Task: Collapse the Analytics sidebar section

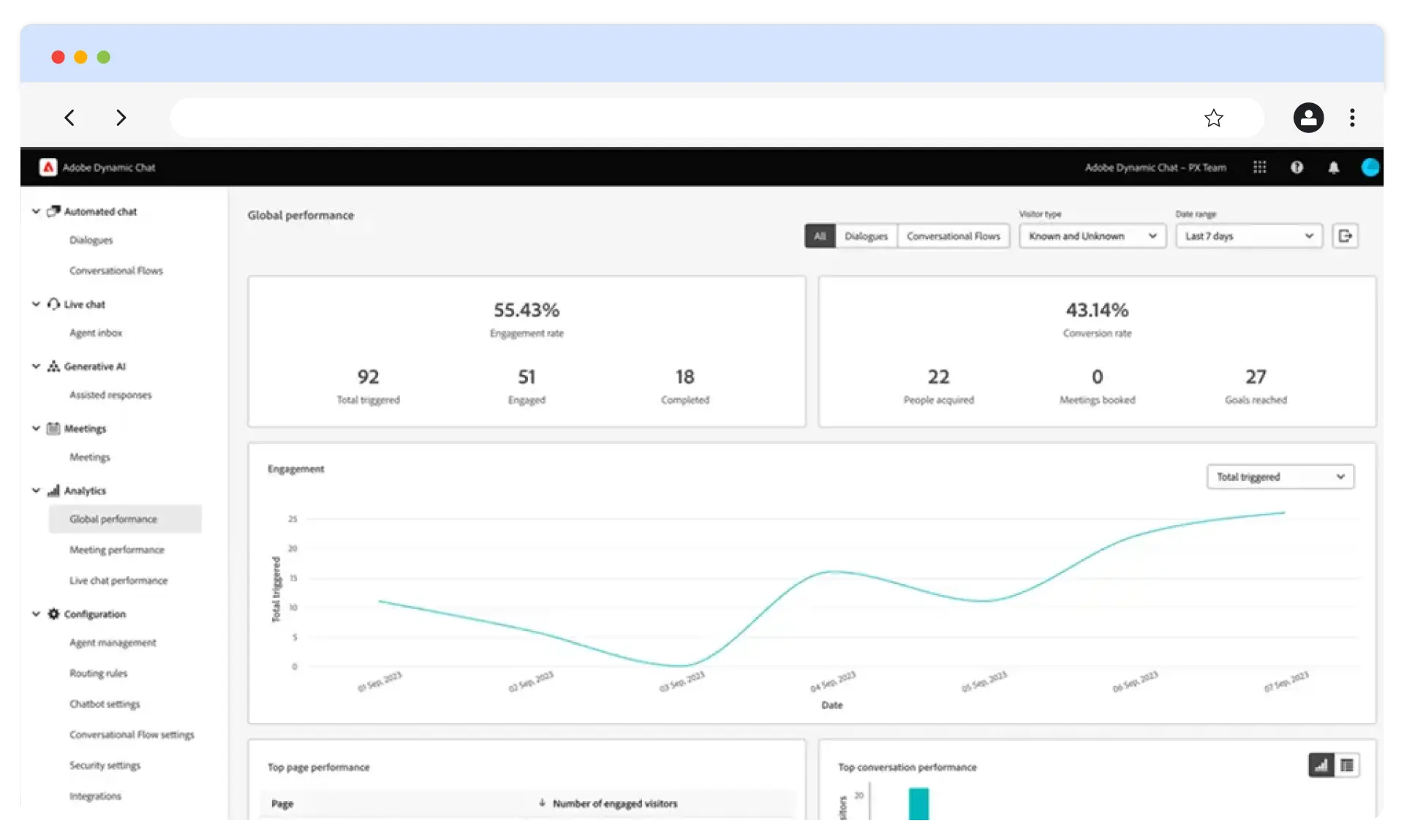Action: [36, 491]
